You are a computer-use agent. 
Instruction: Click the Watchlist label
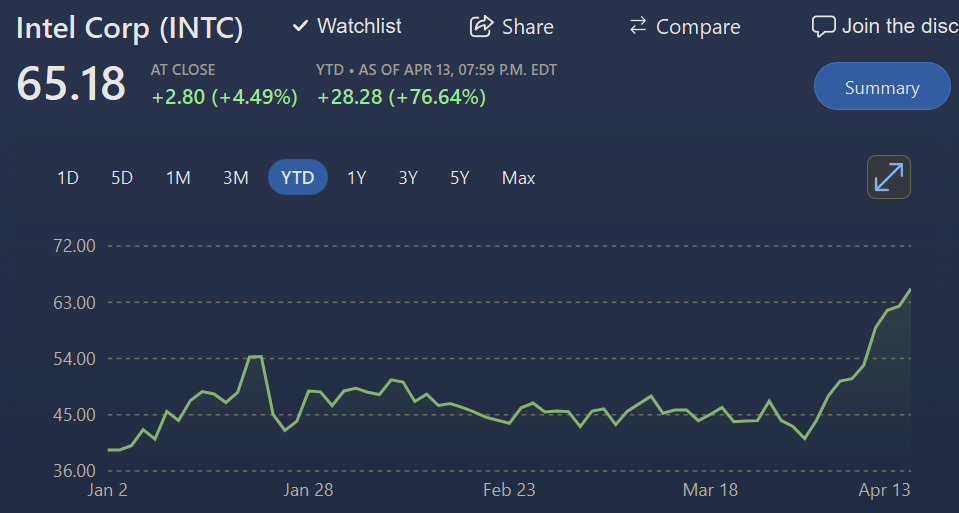click(359, 26)
